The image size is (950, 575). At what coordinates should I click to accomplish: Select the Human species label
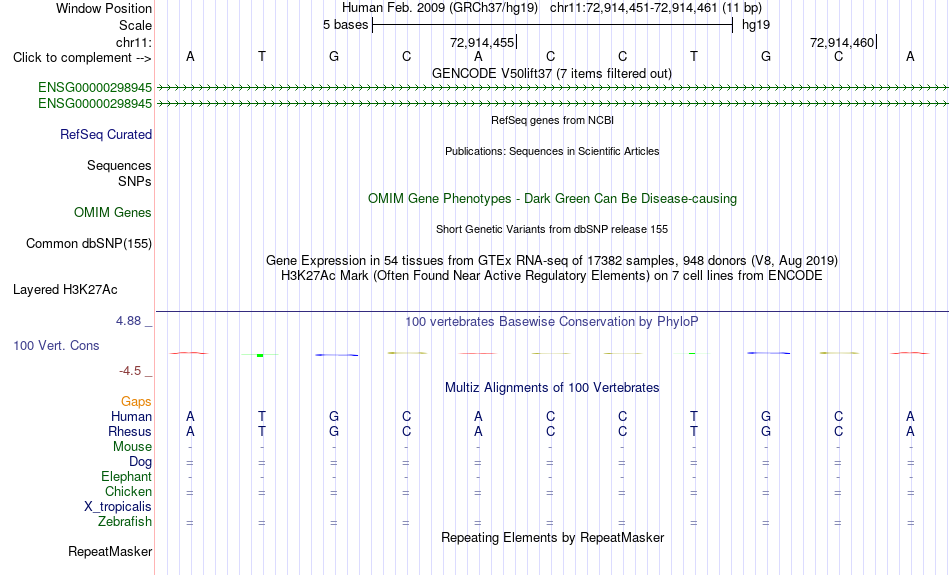pos(131,416)
